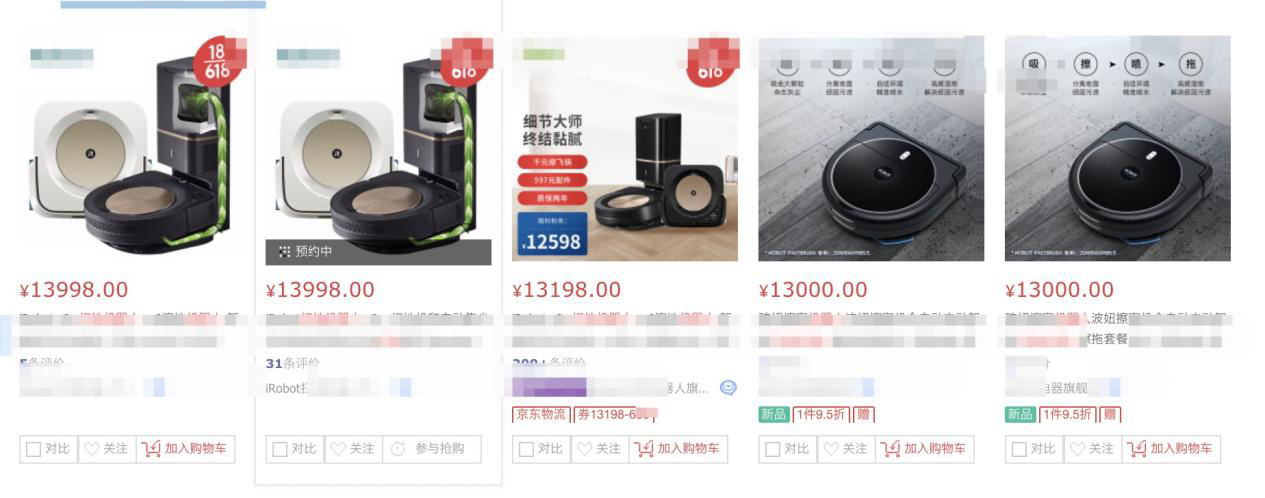Click 关注 heart on fourth product card
This screenshot has width=1265, height=498.
(x=832, y=449)
